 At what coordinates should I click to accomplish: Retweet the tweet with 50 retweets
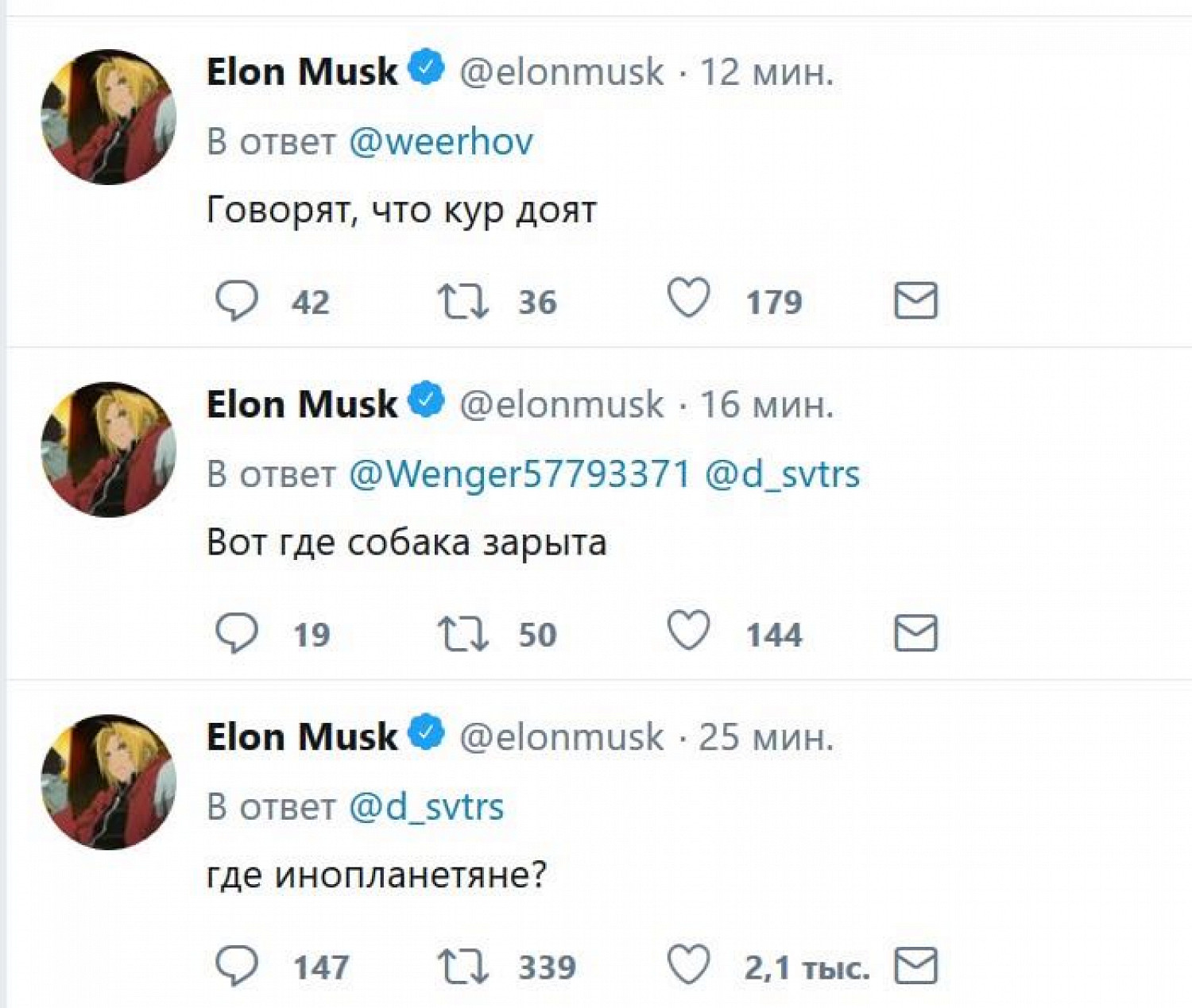463,635
